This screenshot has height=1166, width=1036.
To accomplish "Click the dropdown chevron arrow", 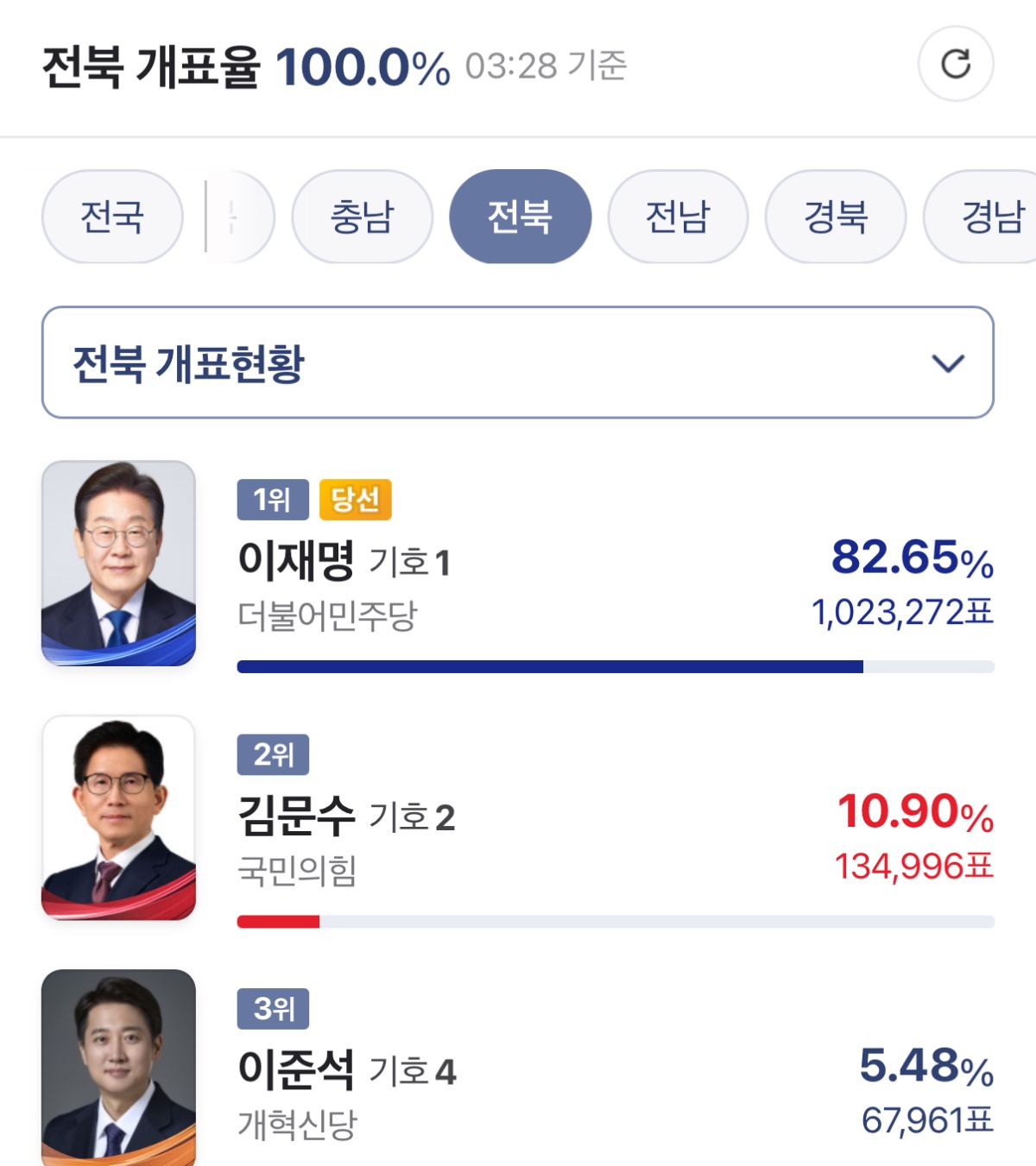I will click(948, 363).
